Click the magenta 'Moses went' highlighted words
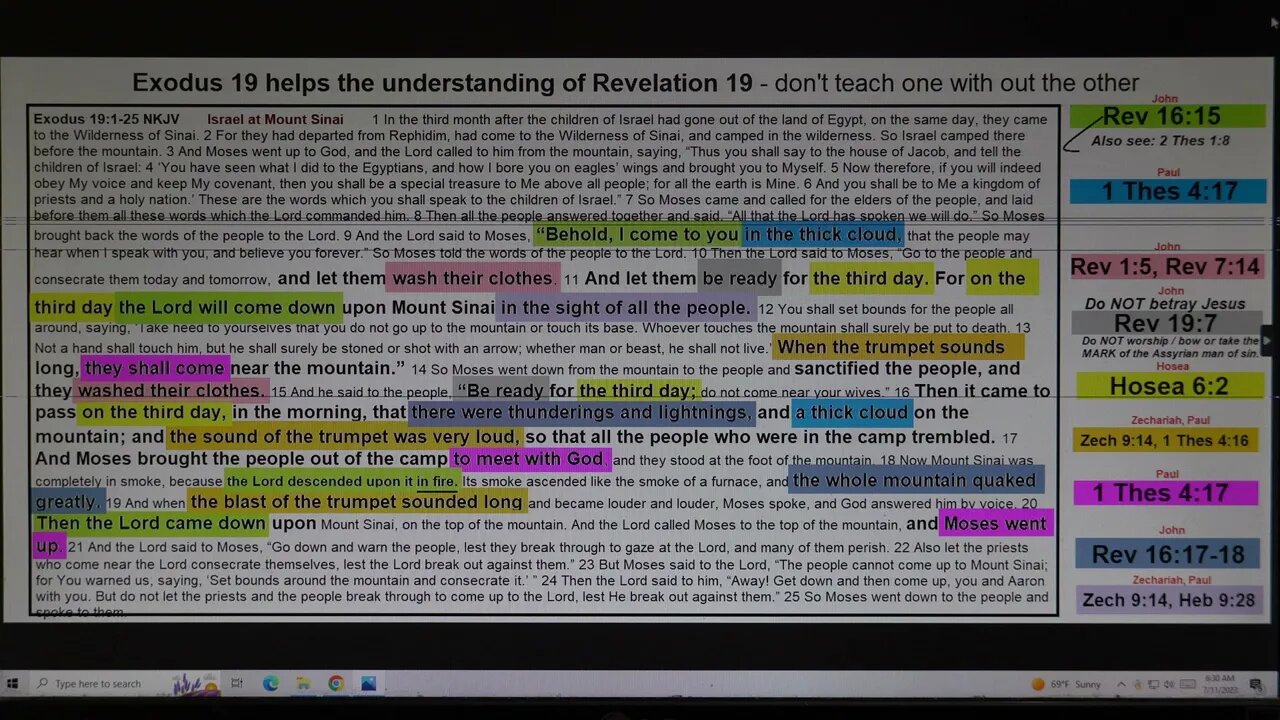The height and width of the screenshot is (720, 1280). tap(996, 523)
